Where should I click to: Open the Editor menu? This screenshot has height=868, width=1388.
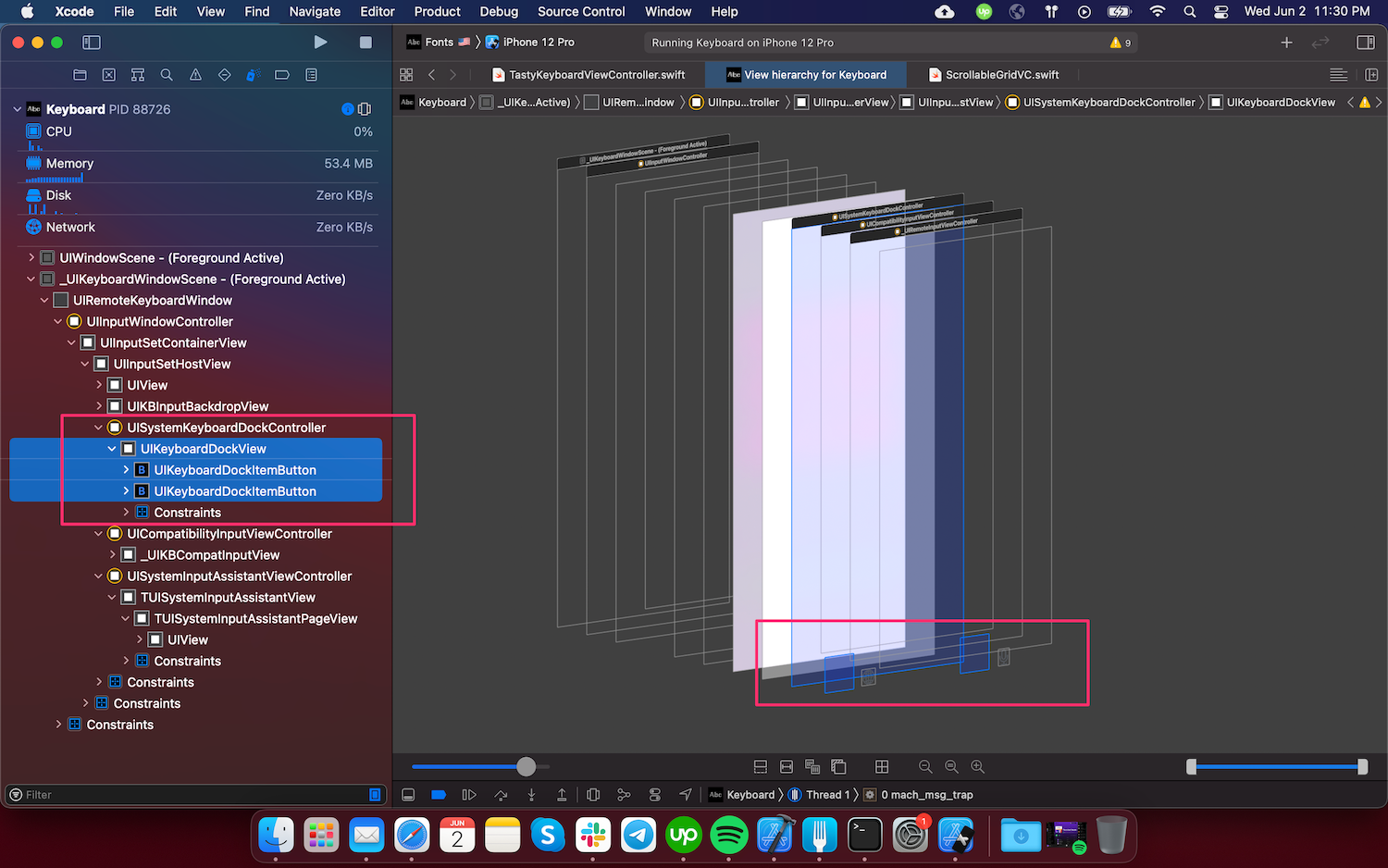coord(377,11)
